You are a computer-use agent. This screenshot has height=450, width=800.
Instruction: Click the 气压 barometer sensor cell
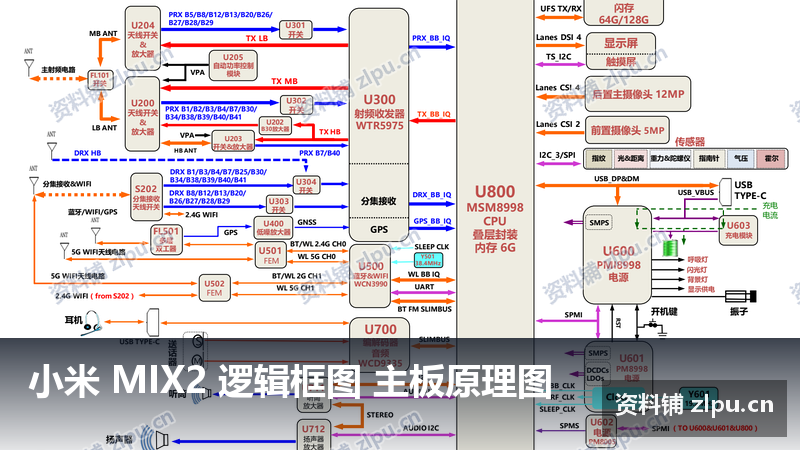pos(741,159)
